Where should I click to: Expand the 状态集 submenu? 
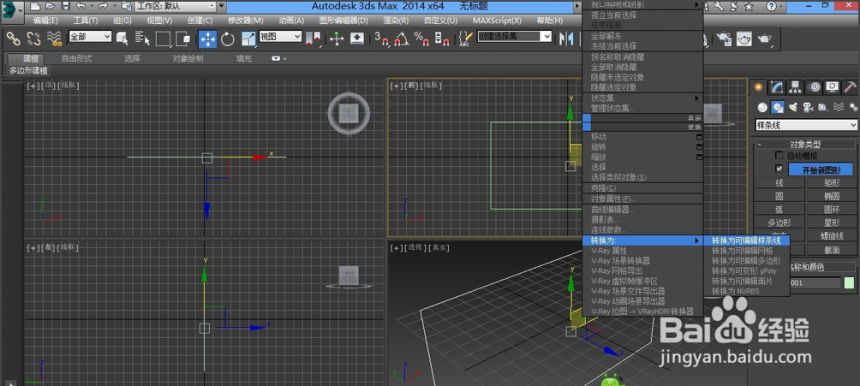coord(643,98)
